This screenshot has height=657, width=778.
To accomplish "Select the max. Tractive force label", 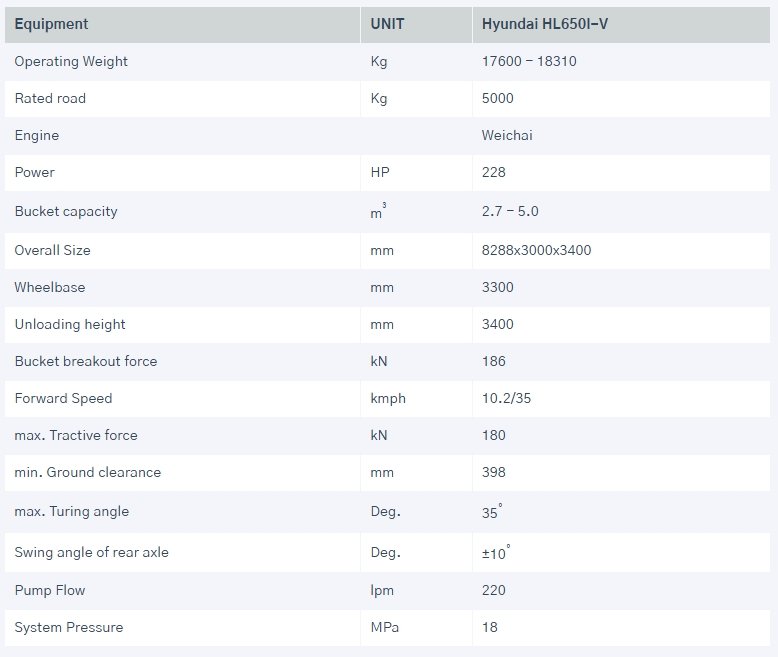I will 76,435.
